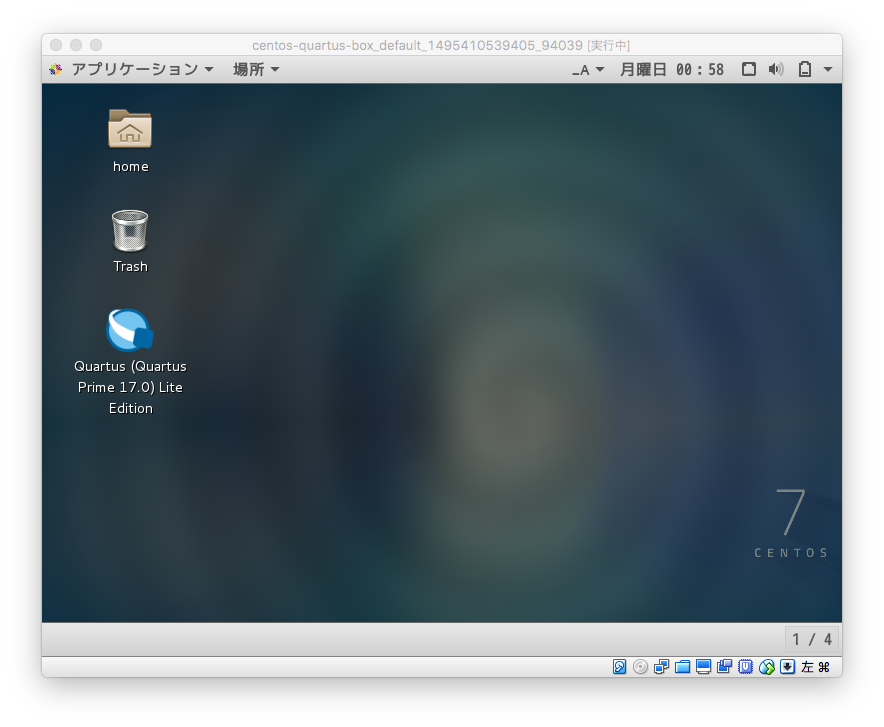Click the VirtualBox hard disk activity icon
Viewport: 884px width, 727px height.
pos(619,667)
